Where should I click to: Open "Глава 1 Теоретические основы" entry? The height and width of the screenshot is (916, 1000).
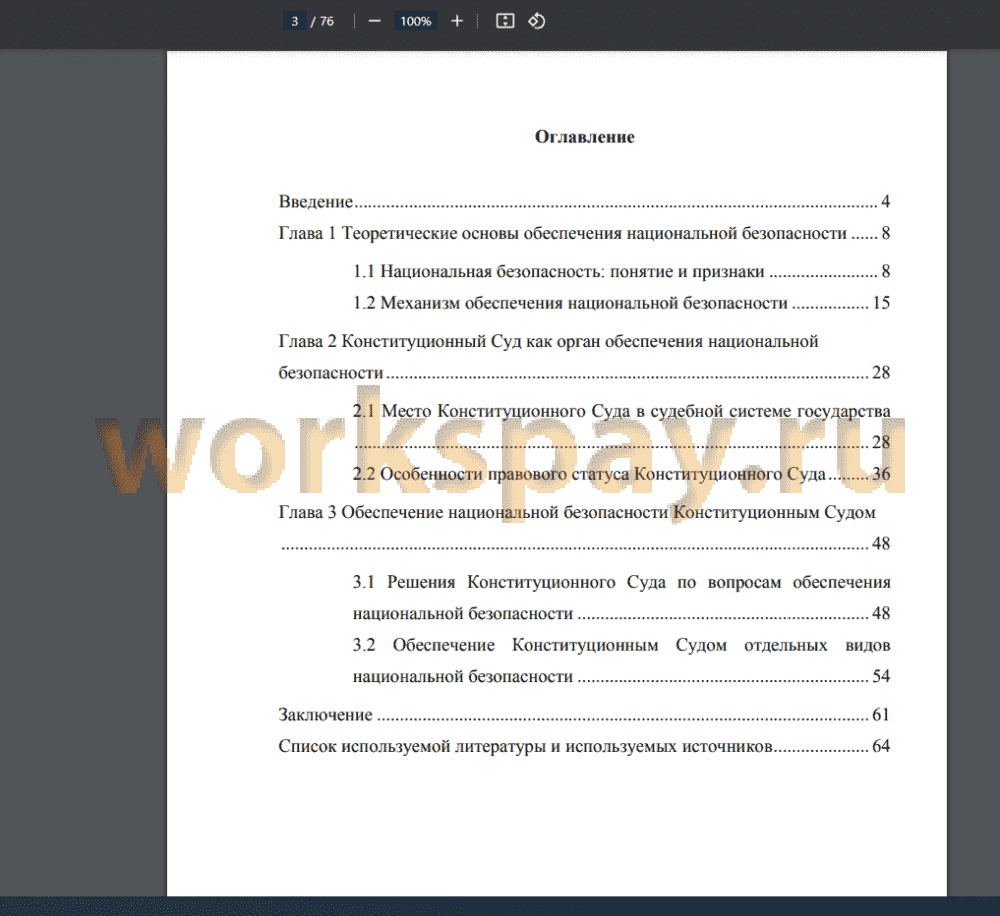click(584, 233)
